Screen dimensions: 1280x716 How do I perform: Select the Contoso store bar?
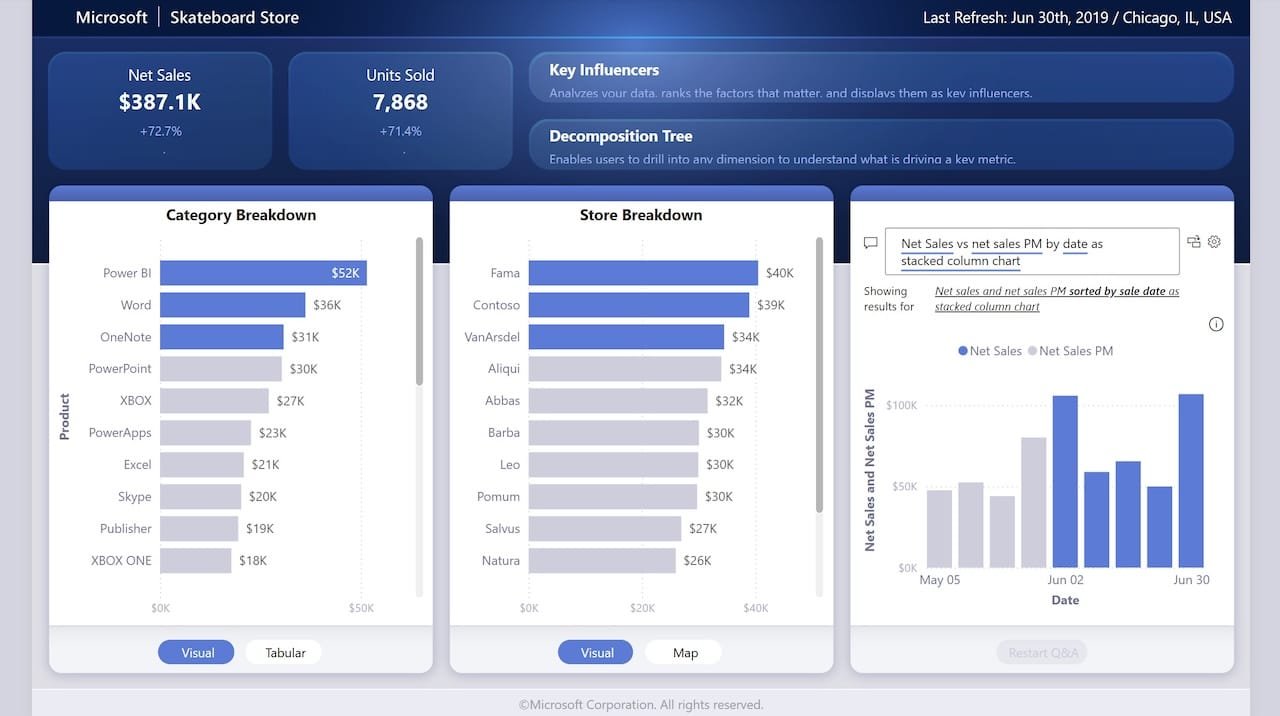pos(639,305)
